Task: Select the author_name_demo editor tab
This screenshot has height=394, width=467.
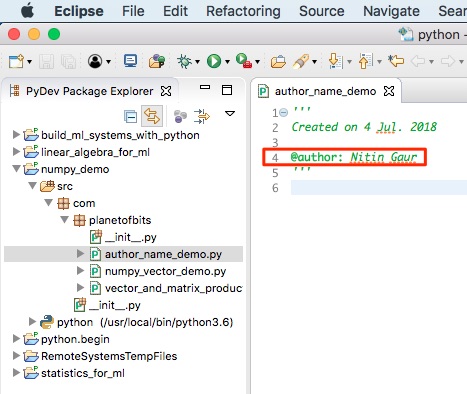Action: click(x=325, y=91)
